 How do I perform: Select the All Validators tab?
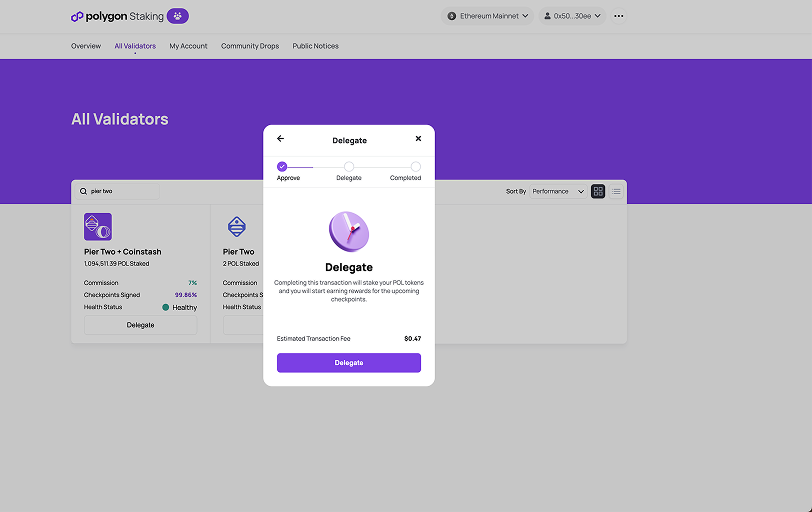click(x=135, y=46)
